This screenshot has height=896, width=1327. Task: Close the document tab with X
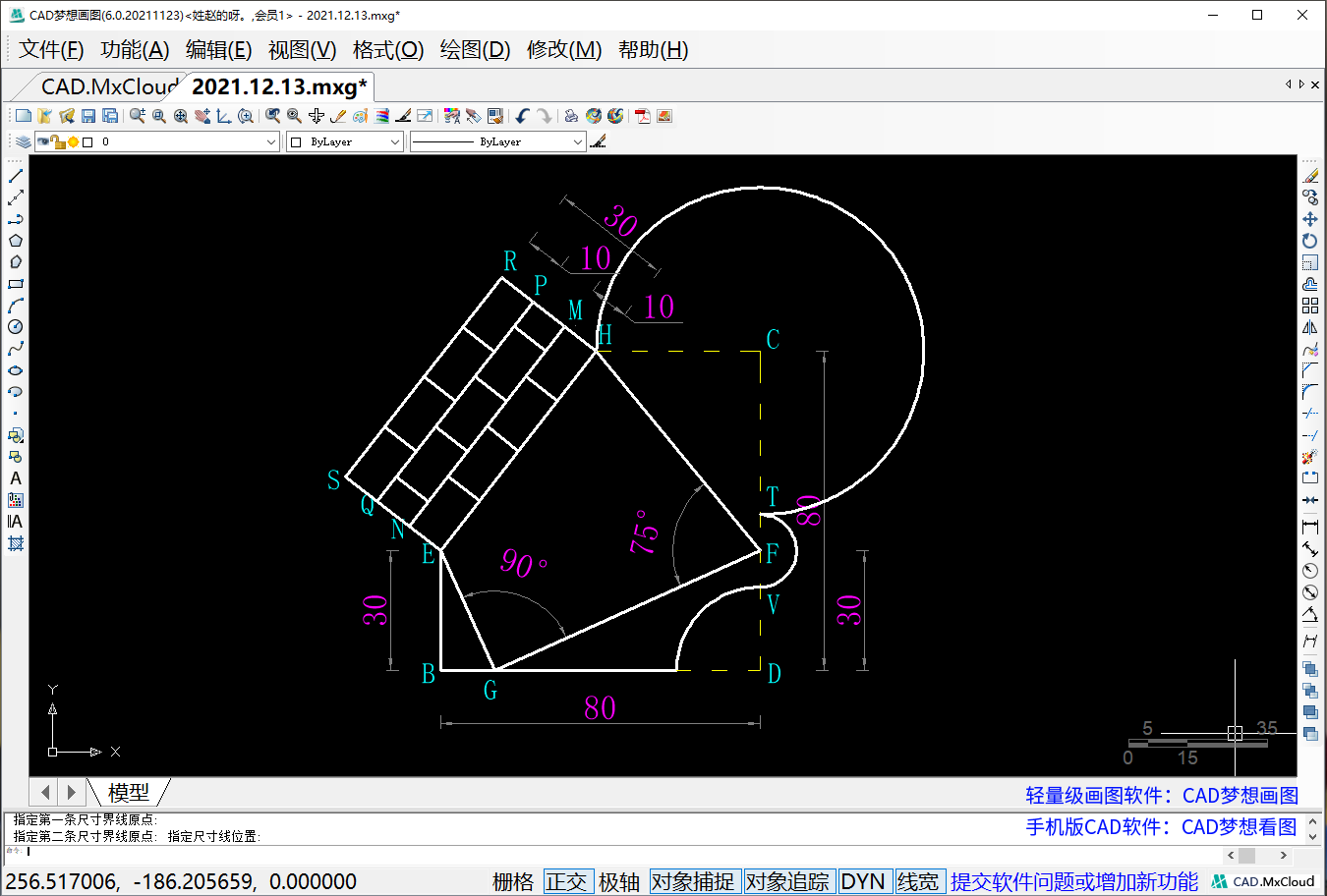point(1315,84)
